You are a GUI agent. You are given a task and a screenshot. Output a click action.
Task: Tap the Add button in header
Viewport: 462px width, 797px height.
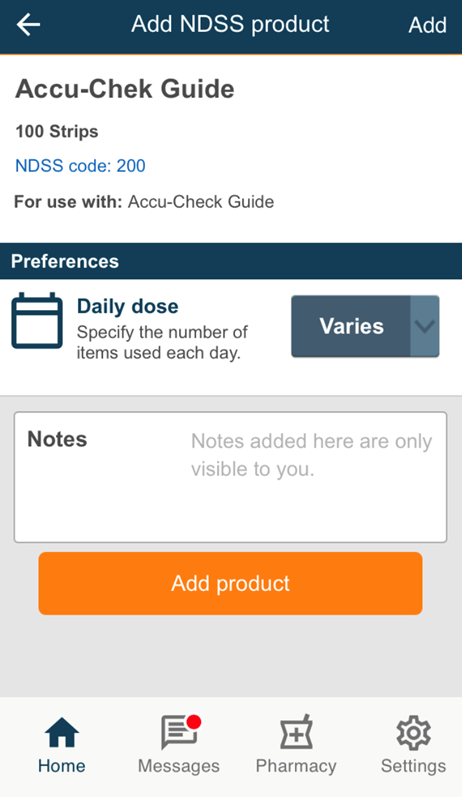pyautogui.click(x=427, y=24)
